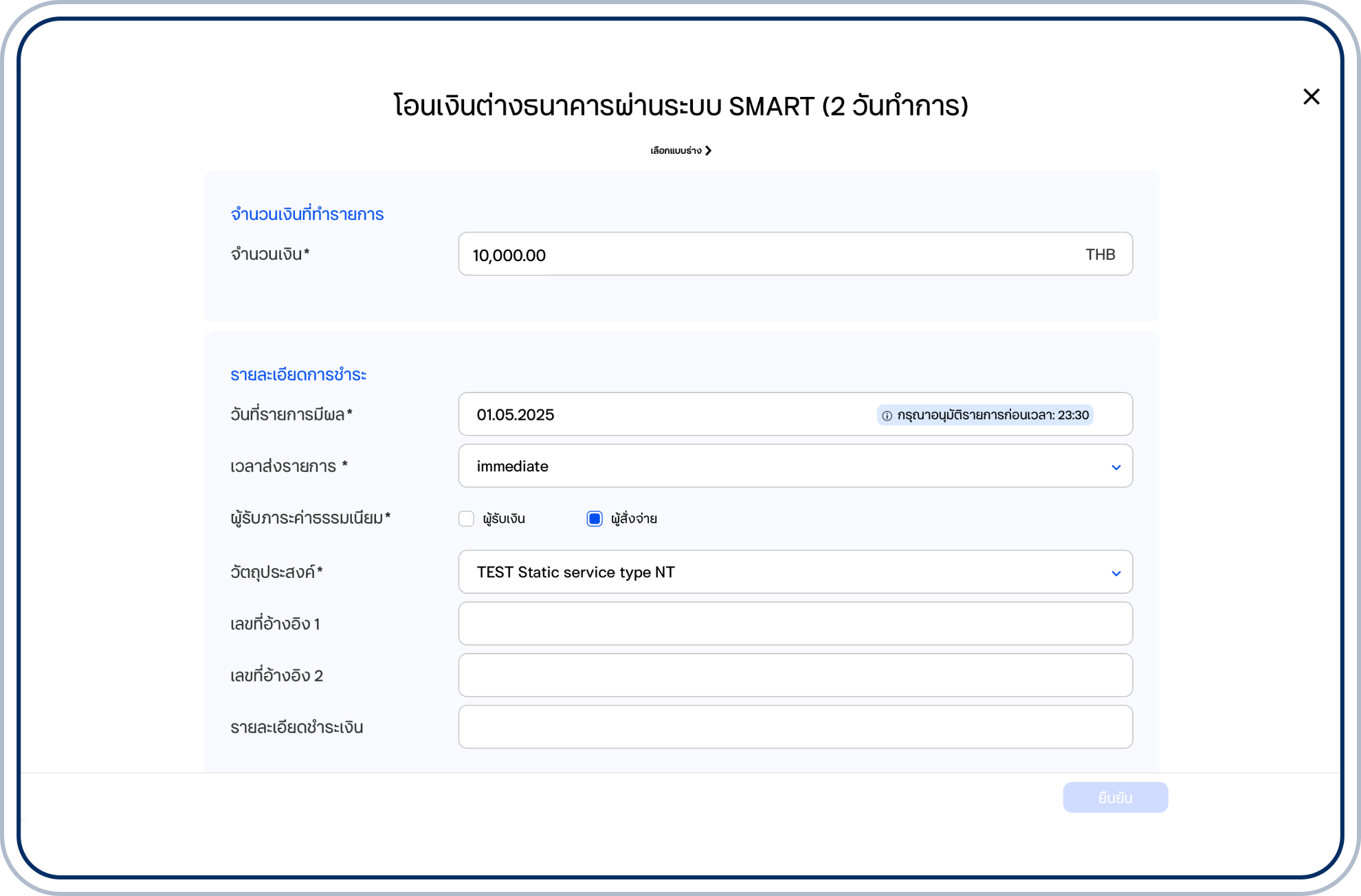Click the เลือกแบบร่าง draft link
This screenshot has width=1361, height=896.
pyautogui.click(x=675, y=150)
